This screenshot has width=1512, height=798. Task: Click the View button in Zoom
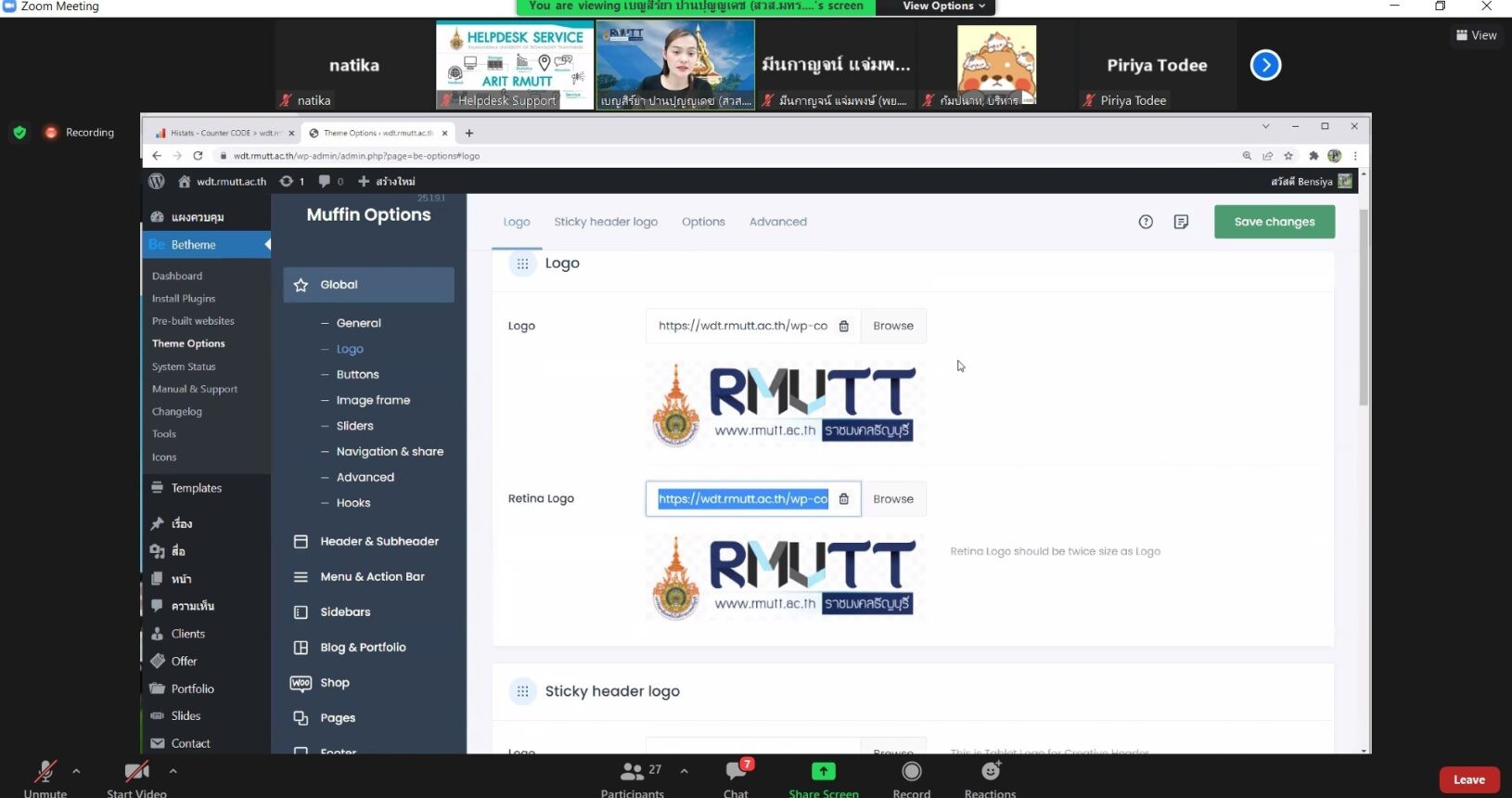pyautogui.click(x=1477, y=35)
